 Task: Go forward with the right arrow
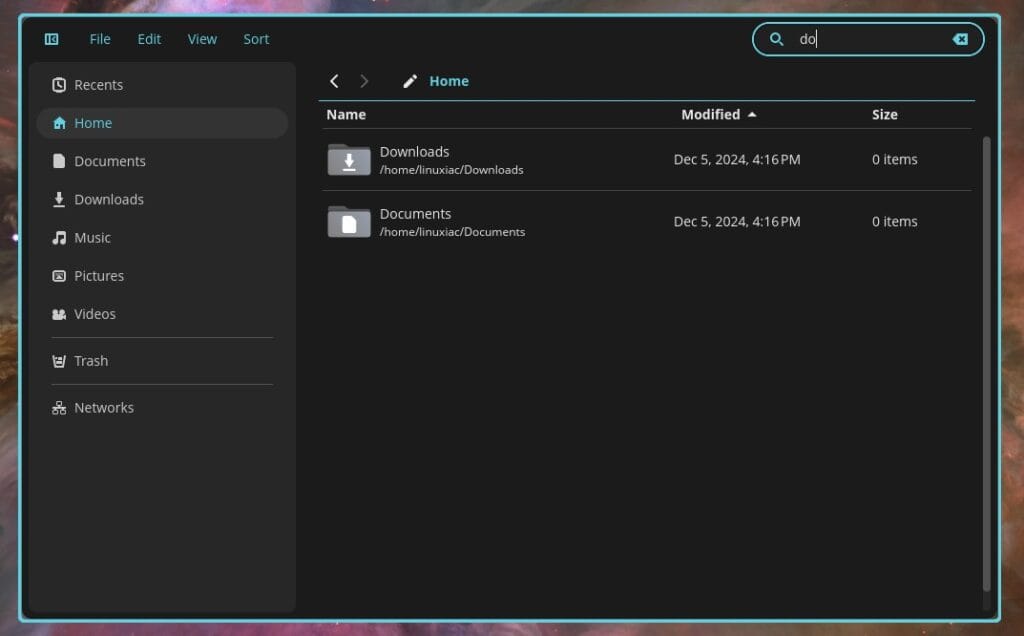[364, 81]
